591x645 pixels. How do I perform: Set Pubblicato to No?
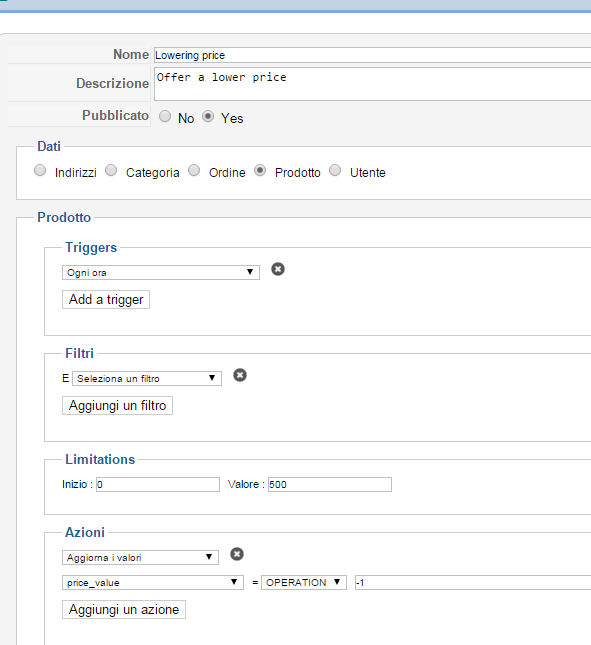[x=165, y=116]
